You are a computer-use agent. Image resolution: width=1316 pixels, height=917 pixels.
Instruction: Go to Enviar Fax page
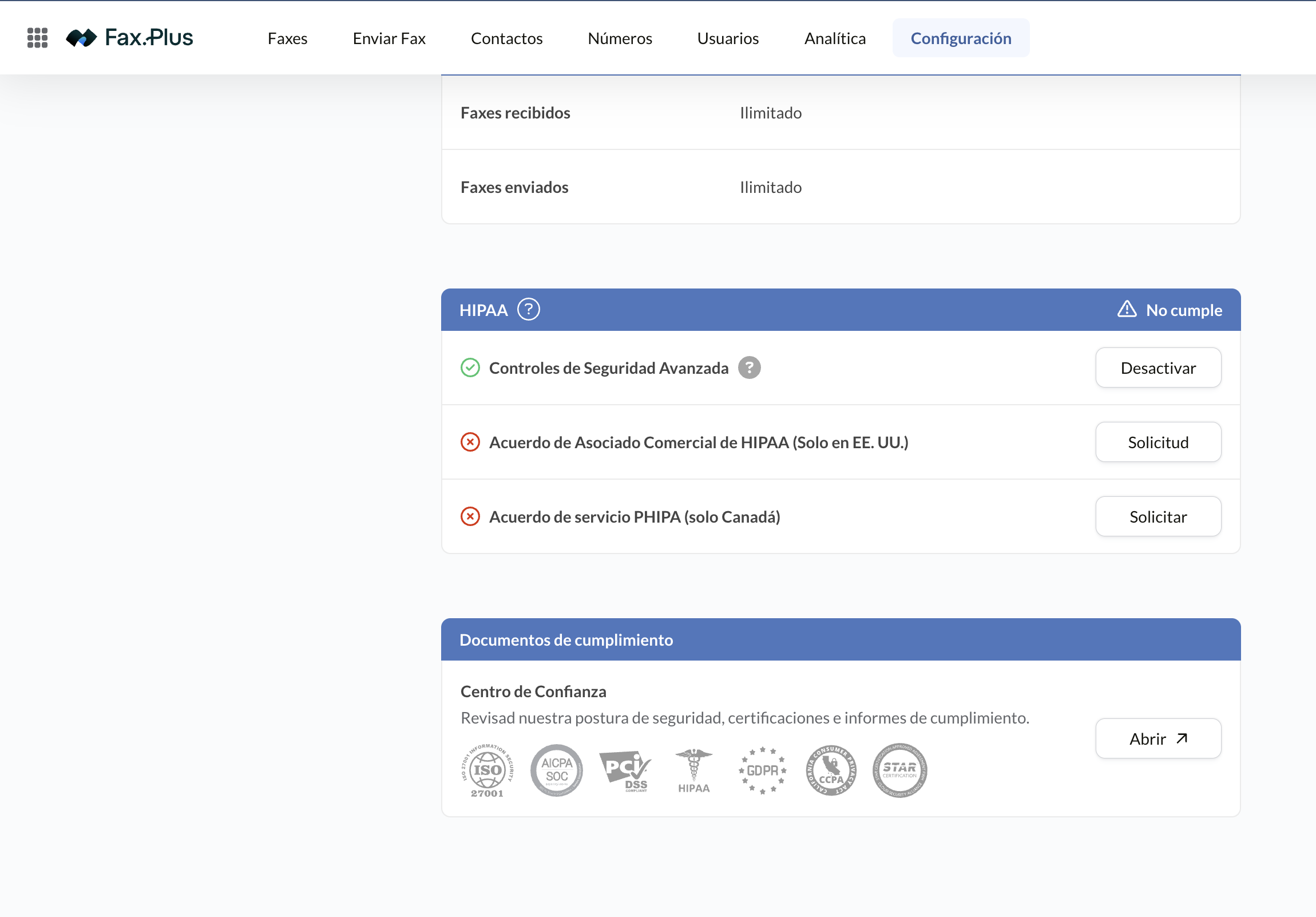click(x=389, y=38)
